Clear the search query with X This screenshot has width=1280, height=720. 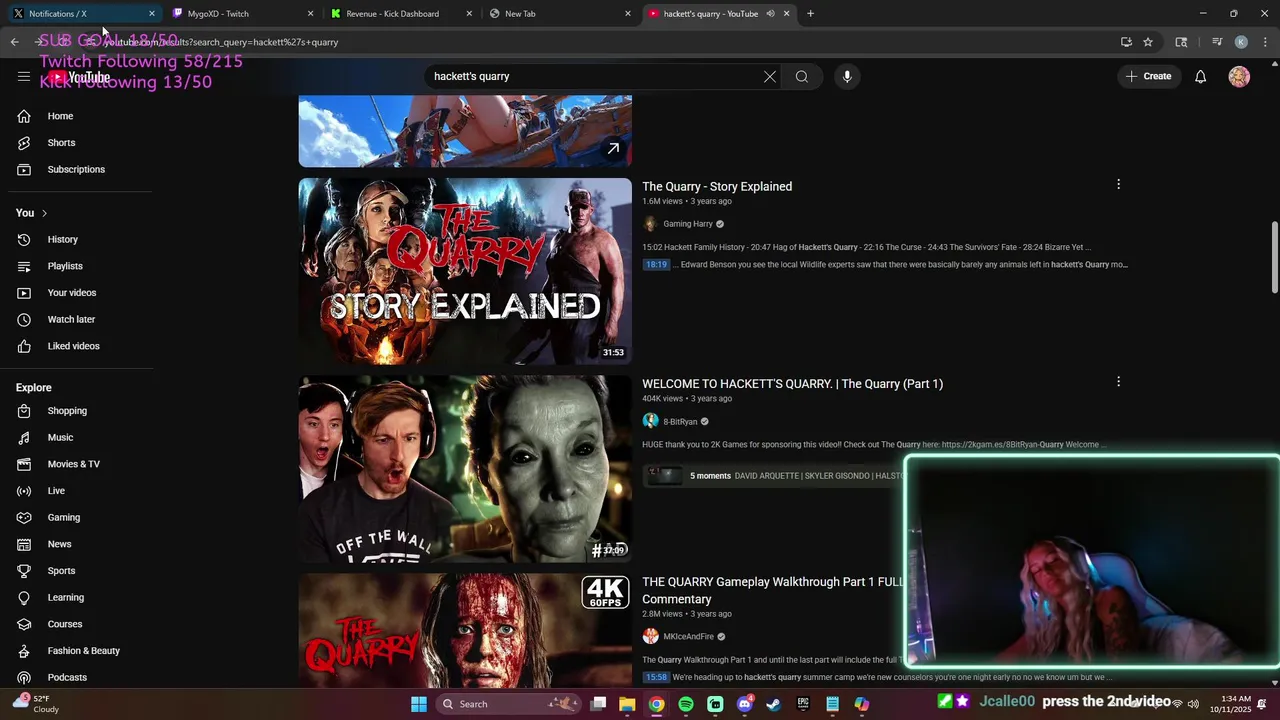[x=770, y=77]
